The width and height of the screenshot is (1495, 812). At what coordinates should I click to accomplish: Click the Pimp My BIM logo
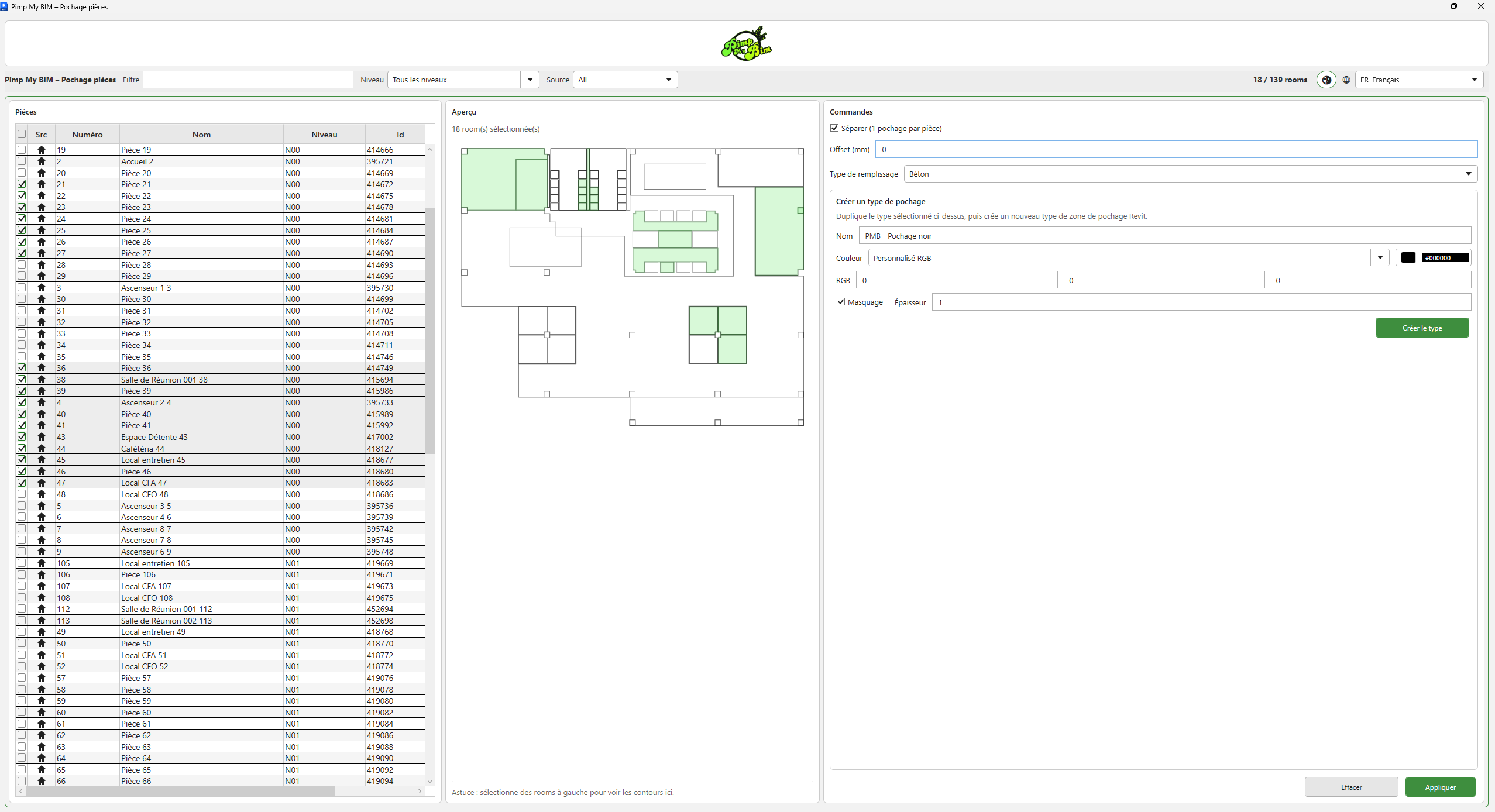click(x=747, y=43)
